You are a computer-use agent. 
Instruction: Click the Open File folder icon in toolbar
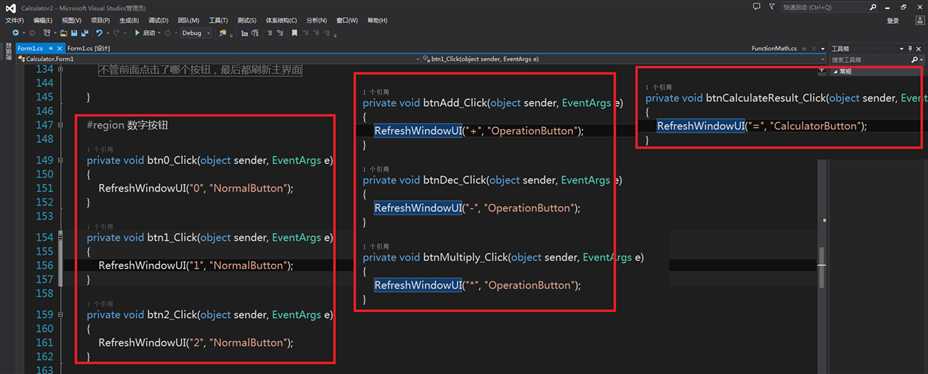(x=63, y=33)
